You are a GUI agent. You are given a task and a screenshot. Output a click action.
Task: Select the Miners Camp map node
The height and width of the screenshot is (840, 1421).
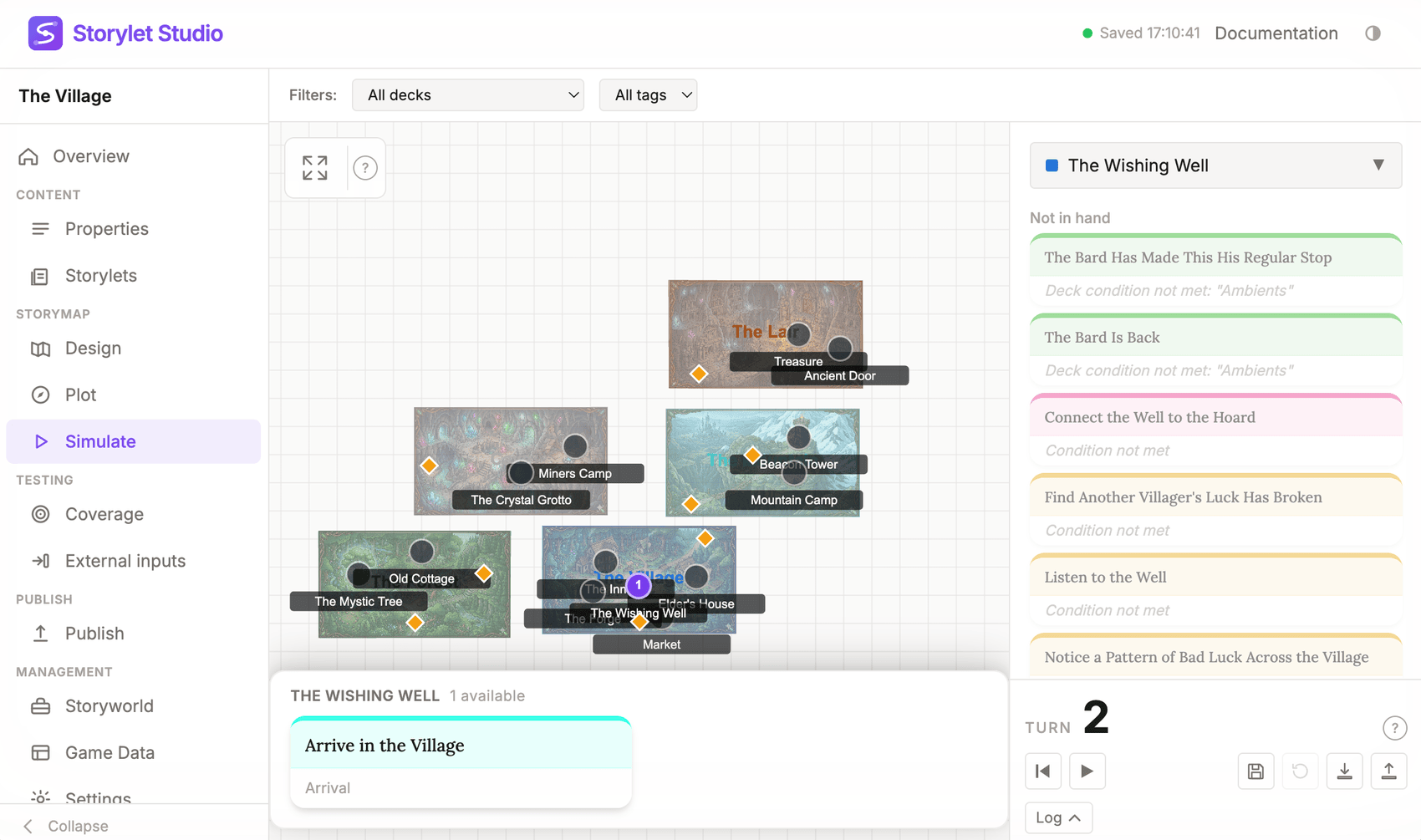point(575,446)
